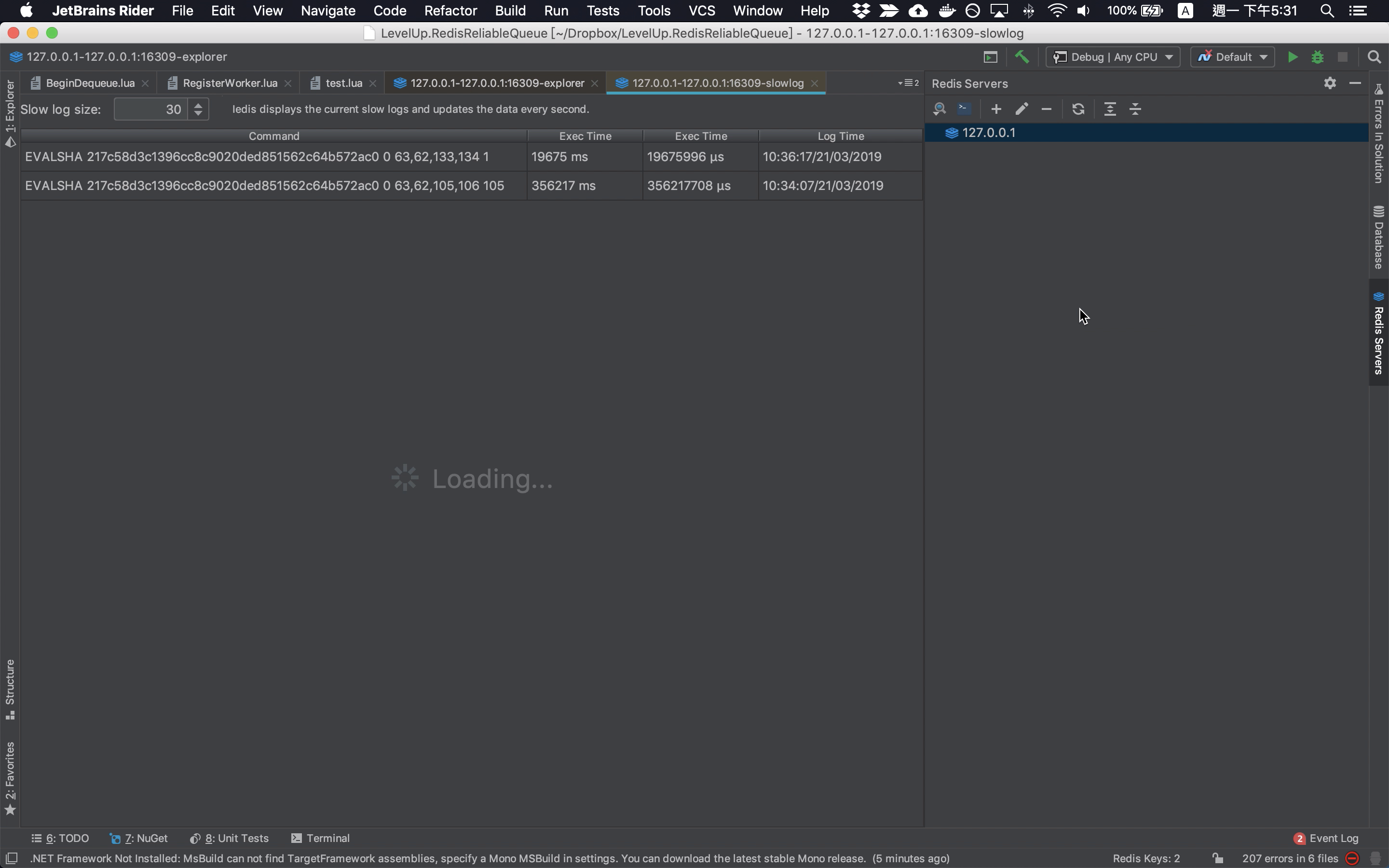Image resolution: width=1389 pixels, height=868 pixels.
Task: Open the TODO tool window
Action: click(x=60, y=838)
